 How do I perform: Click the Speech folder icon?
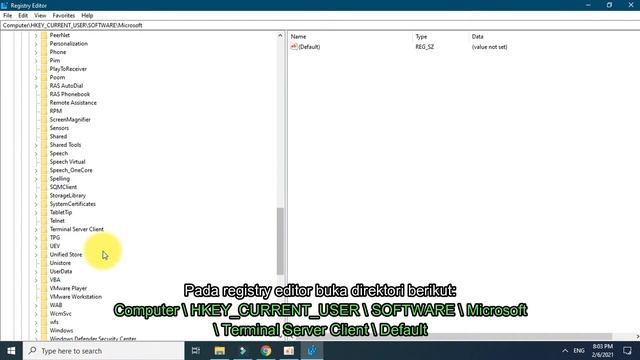click(44, 153)
